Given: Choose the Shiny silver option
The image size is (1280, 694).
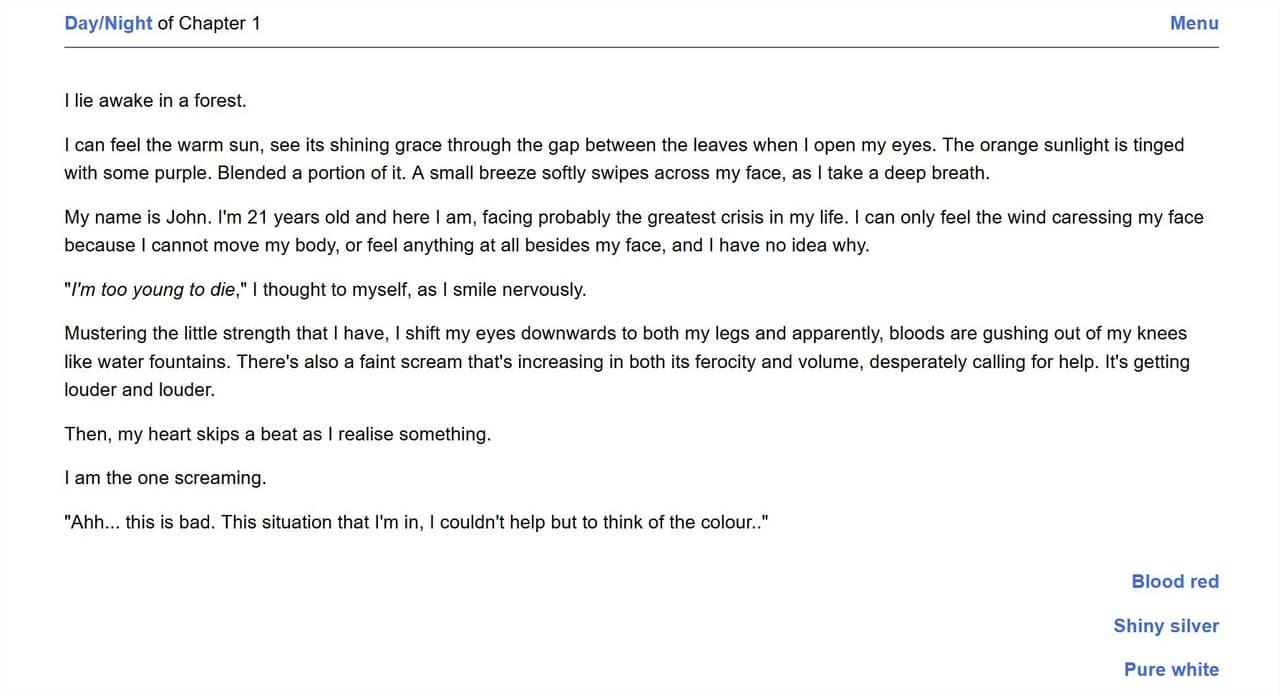Looking at the screenshot, I should click(1166, 625).
